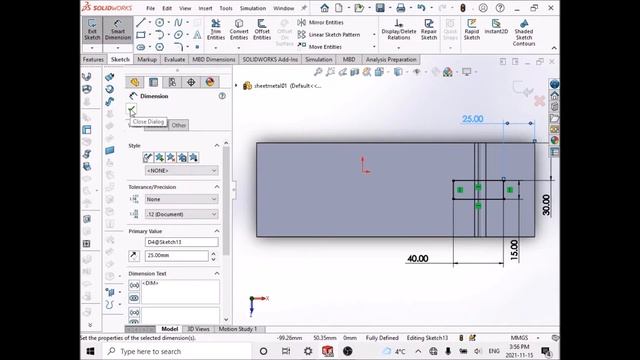
Task: Collapse the Primary Value section
Action: pos(217,231)
